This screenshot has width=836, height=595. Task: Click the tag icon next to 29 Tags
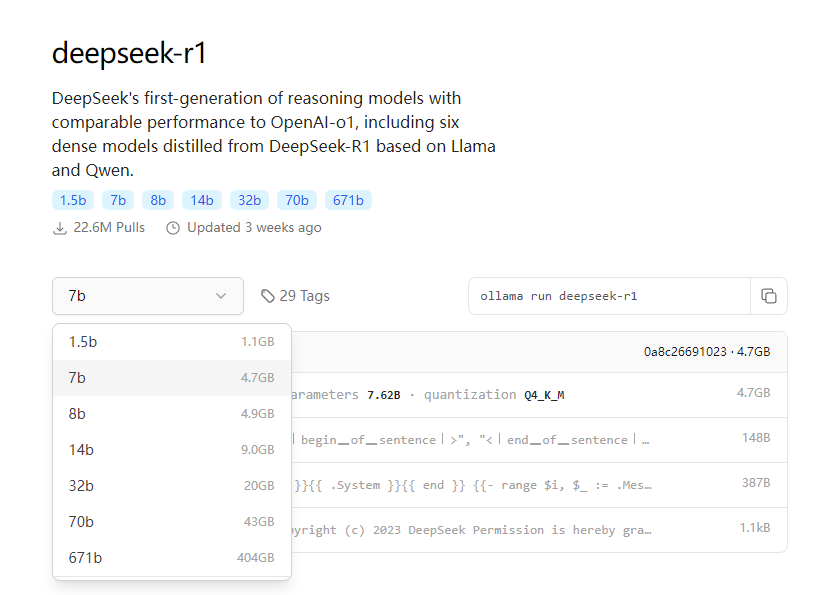coord(268,296)
